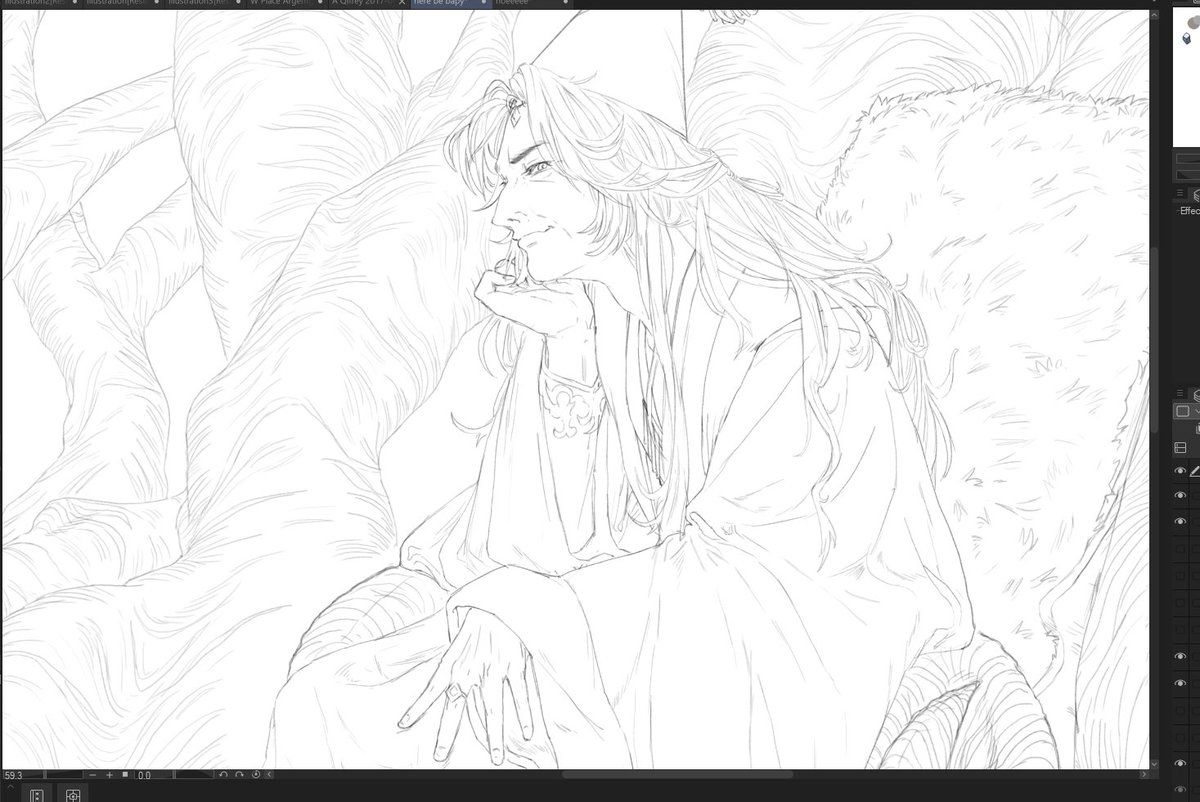Switch to the 'W Place Argen' canvas tab
This screenshot has height=802, width=1200.
pyautogui.click(x=286, y=4)
